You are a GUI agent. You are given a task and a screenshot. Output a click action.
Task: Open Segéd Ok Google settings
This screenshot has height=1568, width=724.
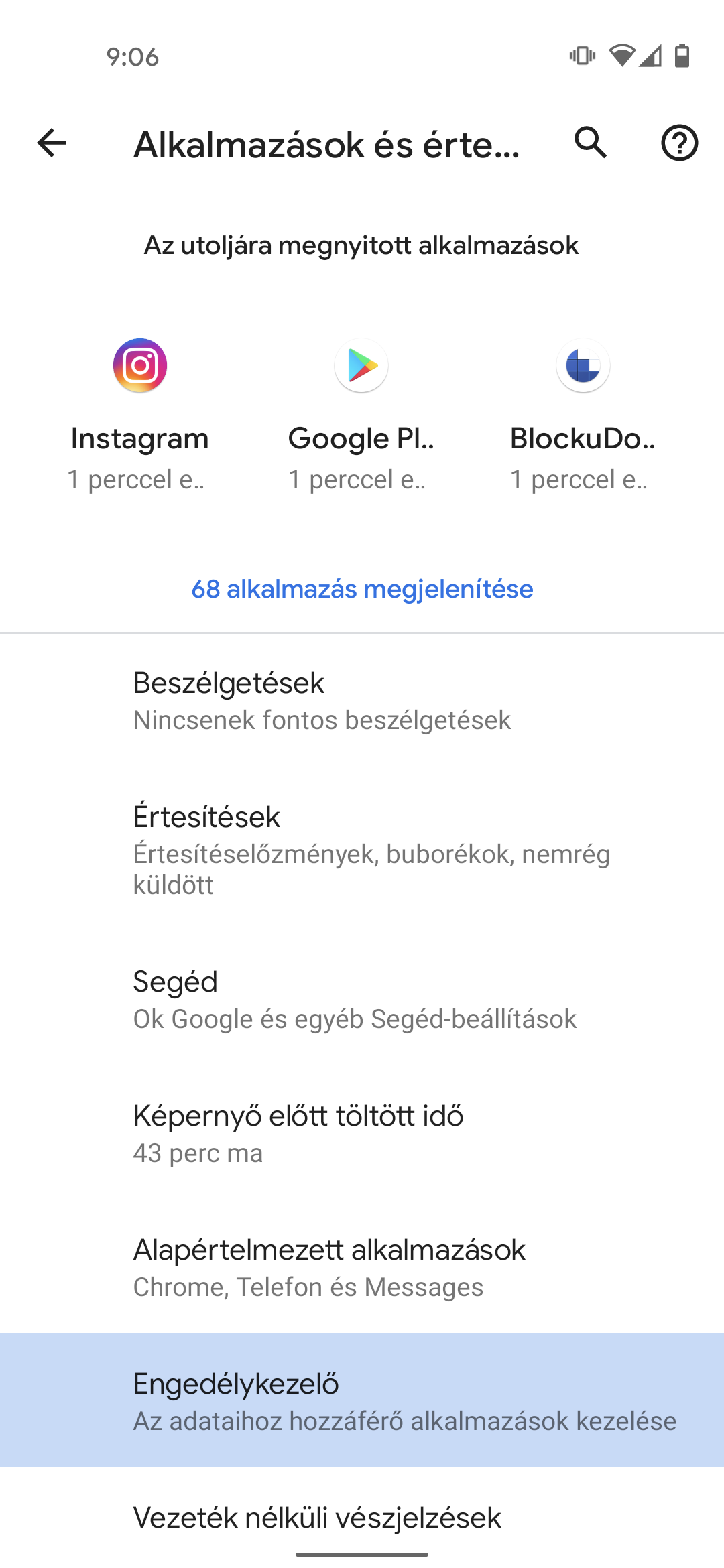[362, 1000]
